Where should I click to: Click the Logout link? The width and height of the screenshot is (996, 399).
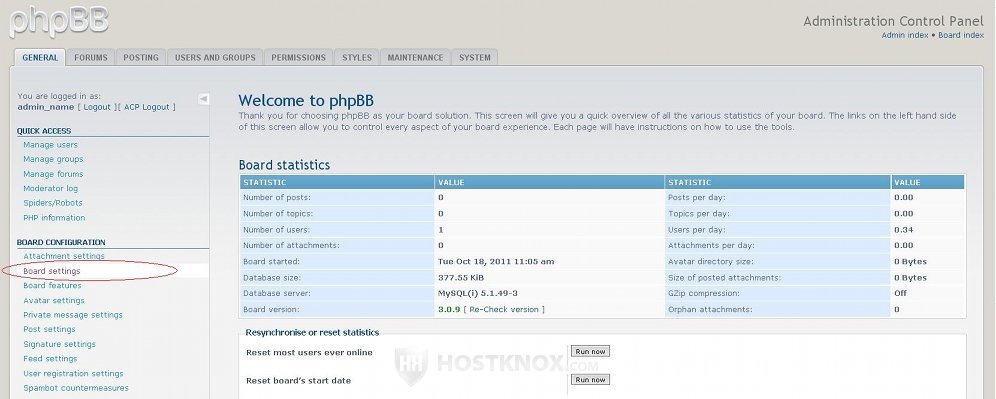pos(97,107)
